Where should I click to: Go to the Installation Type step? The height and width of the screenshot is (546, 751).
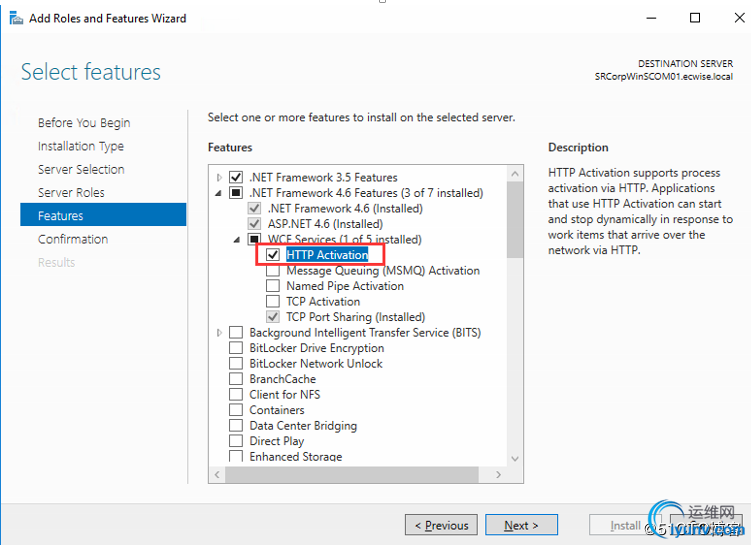pyautogui.click(x=80, y=146)
